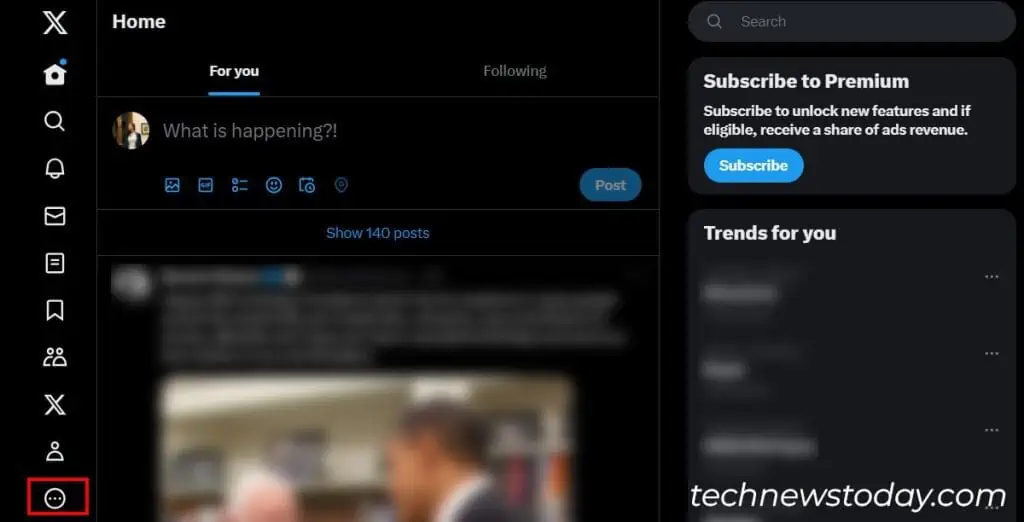Open Communities people icon
This screenshot has width=1024, height=522.
55,357
